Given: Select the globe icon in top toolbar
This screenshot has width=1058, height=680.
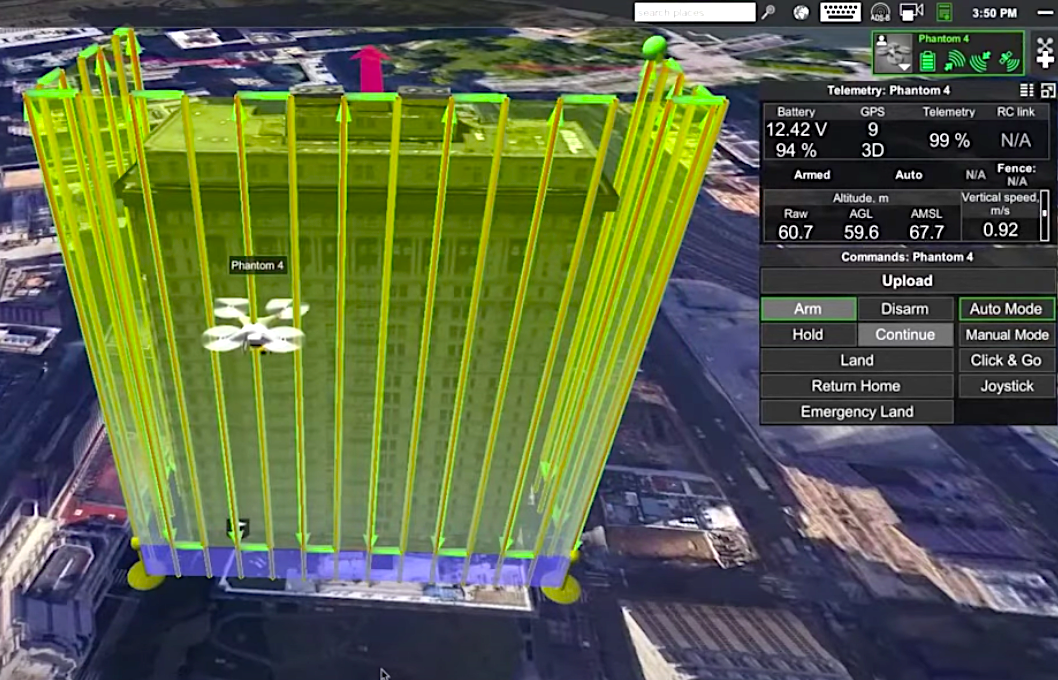Looking at the screenshot, I should click(x=800, y=12).
